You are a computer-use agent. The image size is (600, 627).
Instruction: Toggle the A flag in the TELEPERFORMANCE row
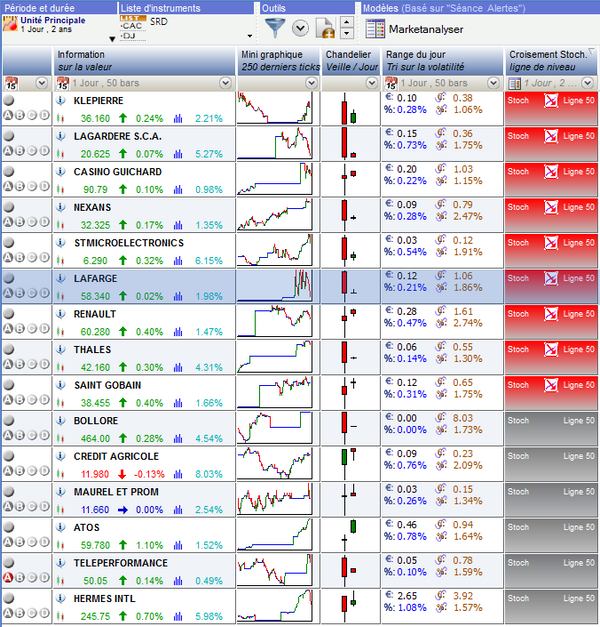tap(8, 577)
